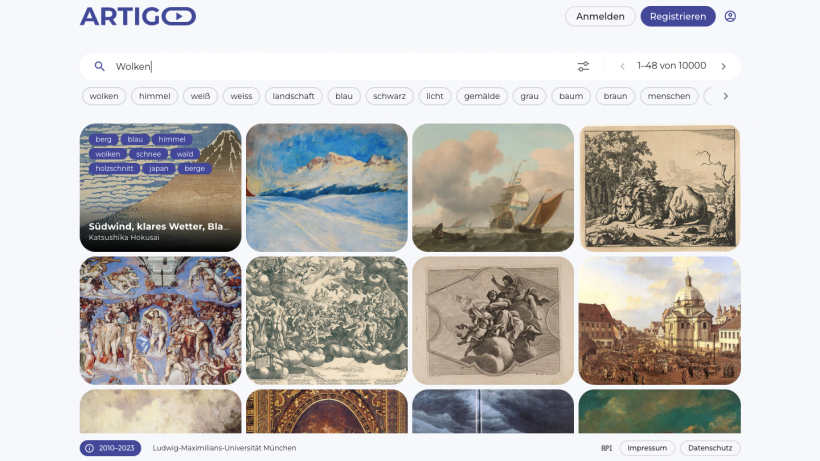Image resolution: width=820 pixels, height=461 pixels.
Task: Click the search magnifier icon
Action: click(x=99, y=66)
